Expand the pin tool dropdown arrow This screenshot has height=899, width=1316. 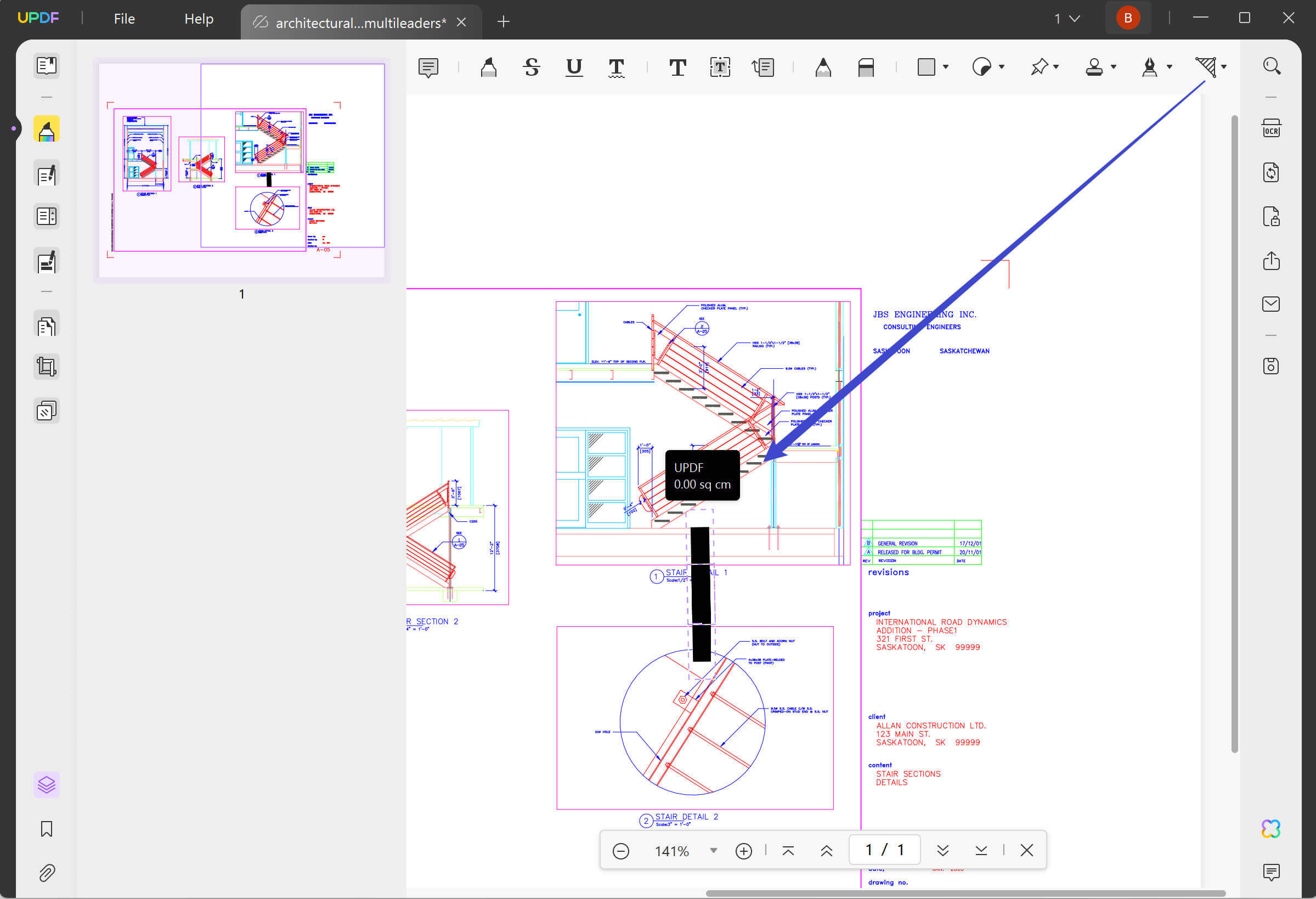tap(1056, 67)
